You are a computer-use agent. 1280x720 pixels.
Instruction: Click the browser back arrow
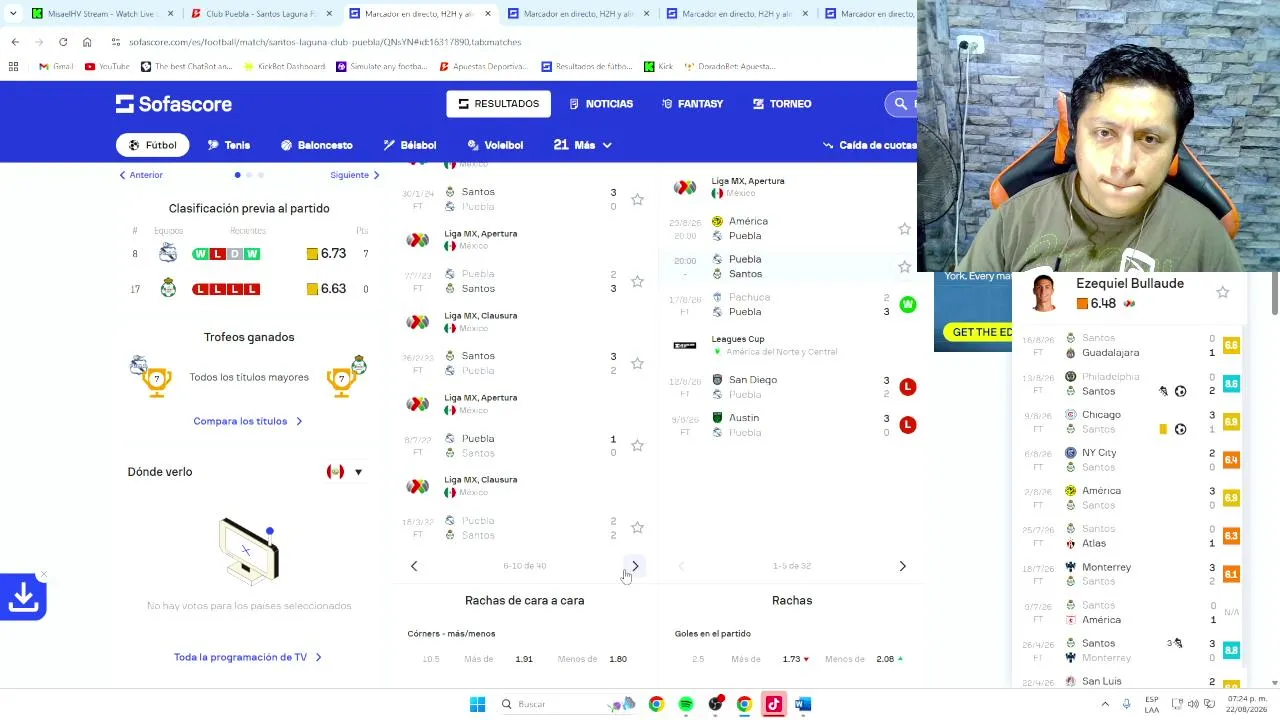coord(15,42)
